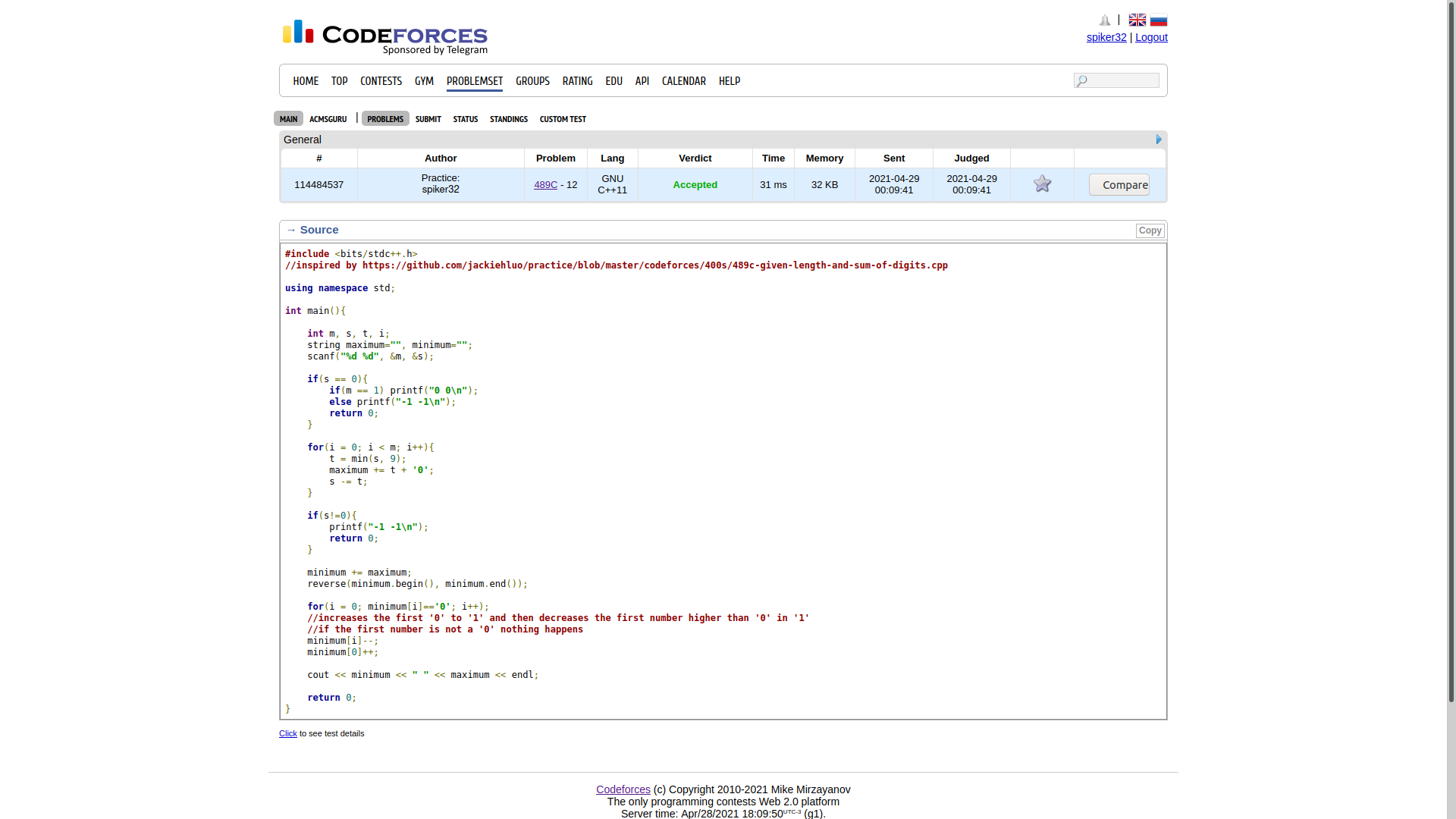1456x819 pixels.
Task: Open the GYM menu item
Action: pyautogui.click(x=424, y=80)
